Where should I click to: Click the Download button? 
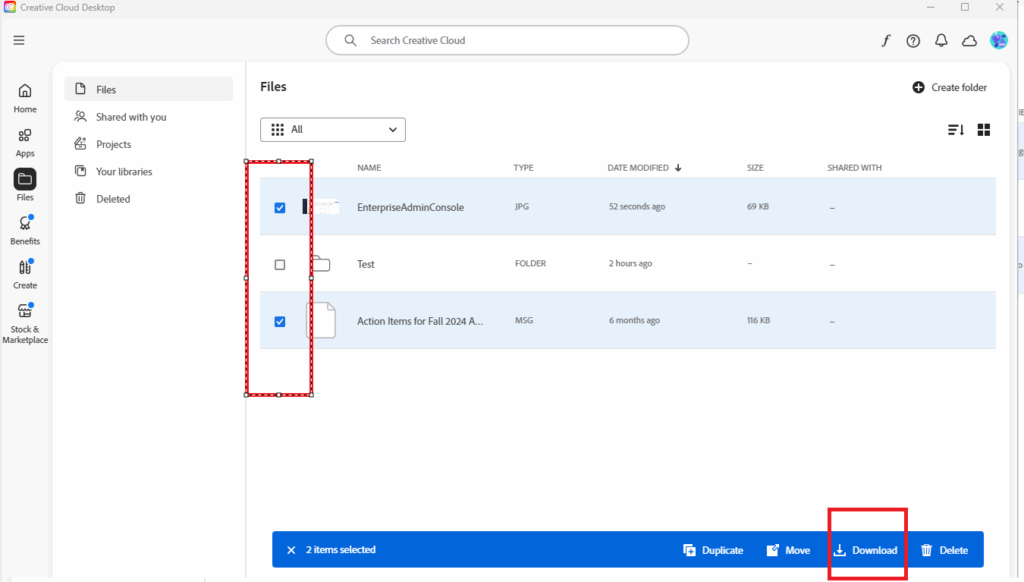(x=866, y=550)
